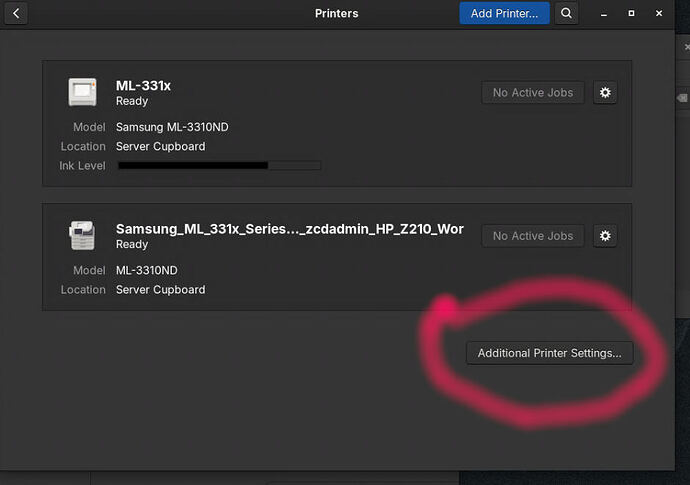Click the Samsung_ML_331x_Series multifunction printer icon
Viewport: 690px width, 485px height.
83,236
